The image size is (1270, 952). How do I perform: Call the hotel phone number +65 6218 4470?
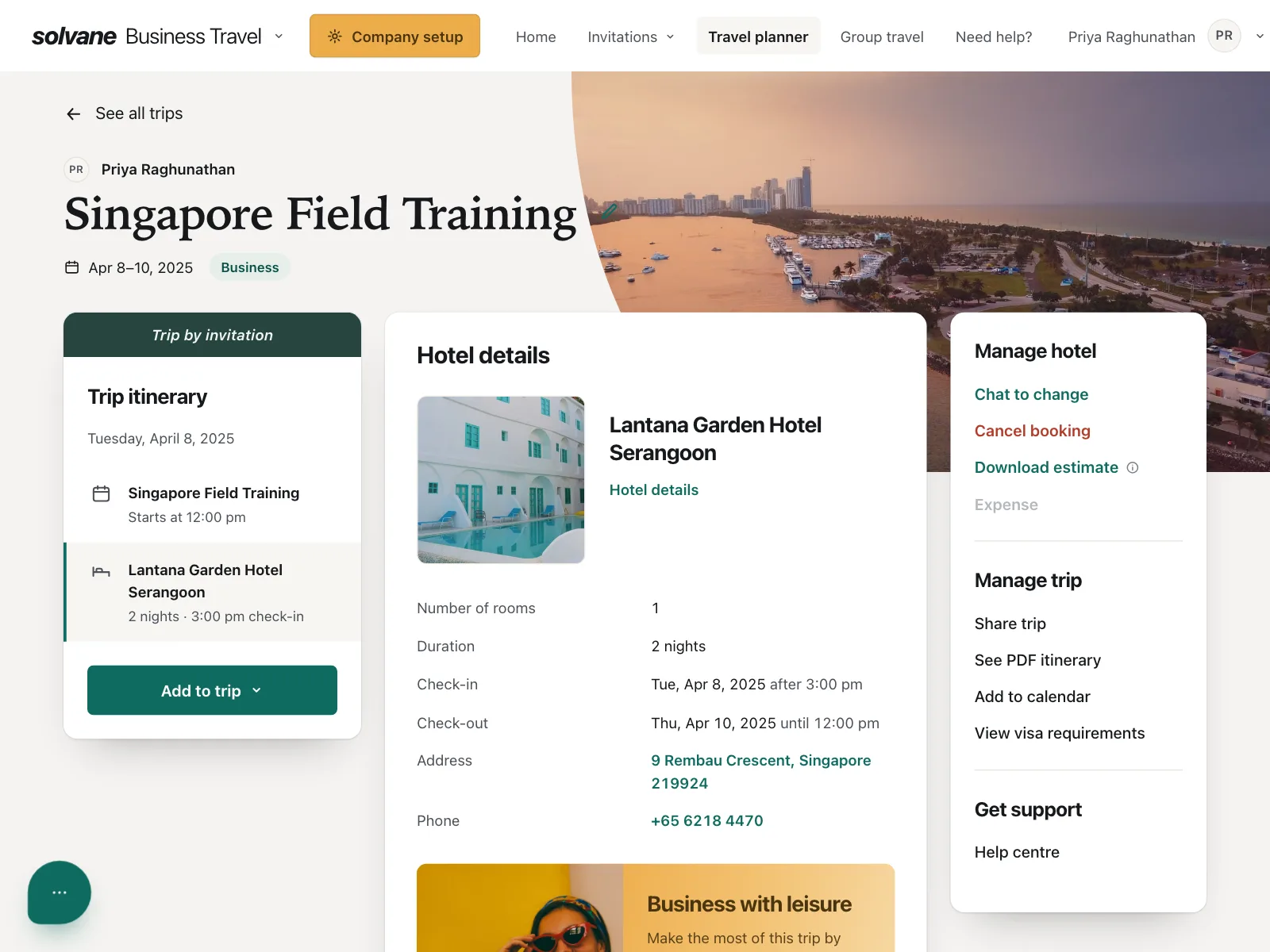click(x=706, y=821)
